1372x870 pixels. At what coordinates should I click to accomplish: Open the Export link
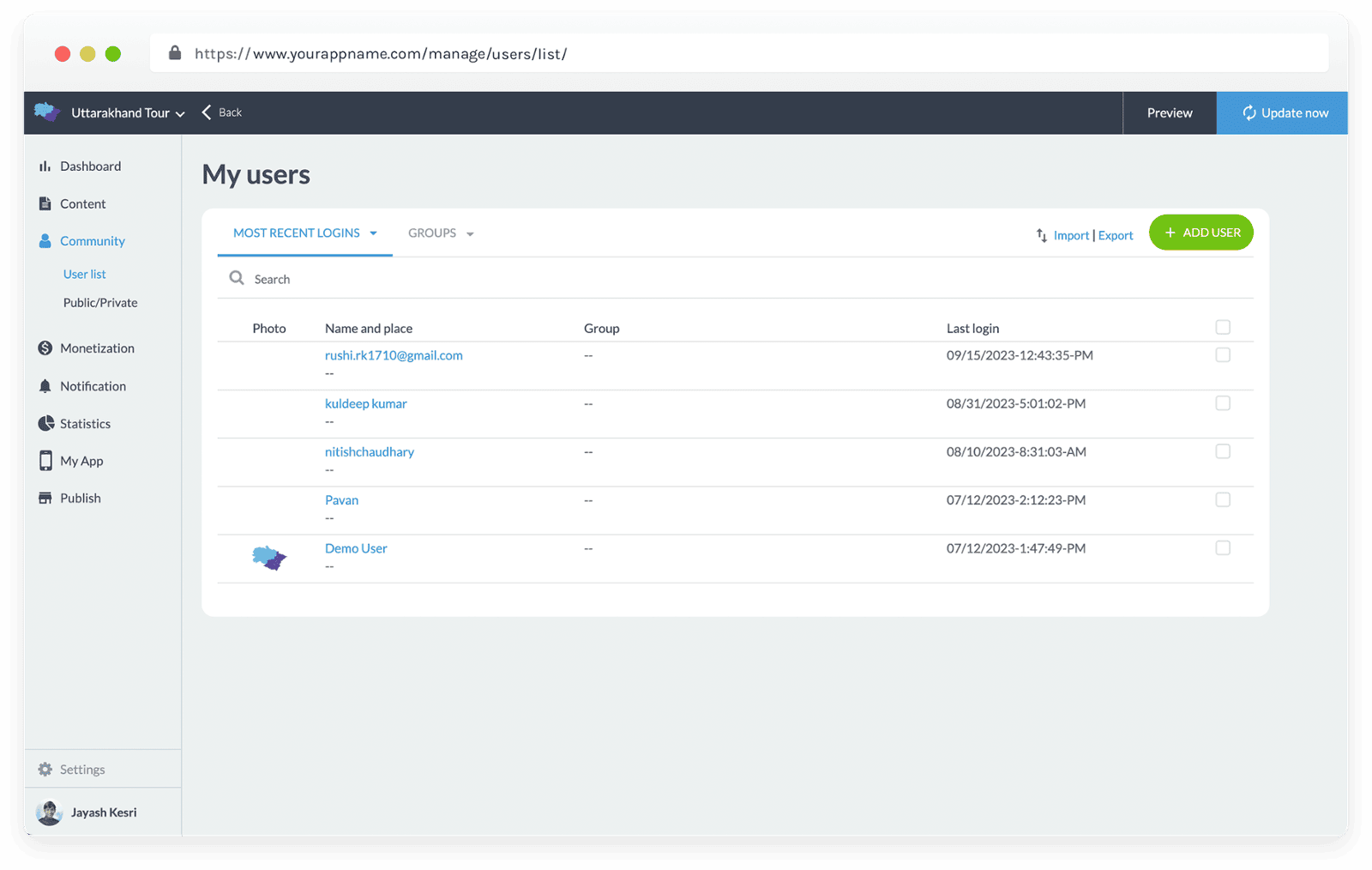point(1116,236)
